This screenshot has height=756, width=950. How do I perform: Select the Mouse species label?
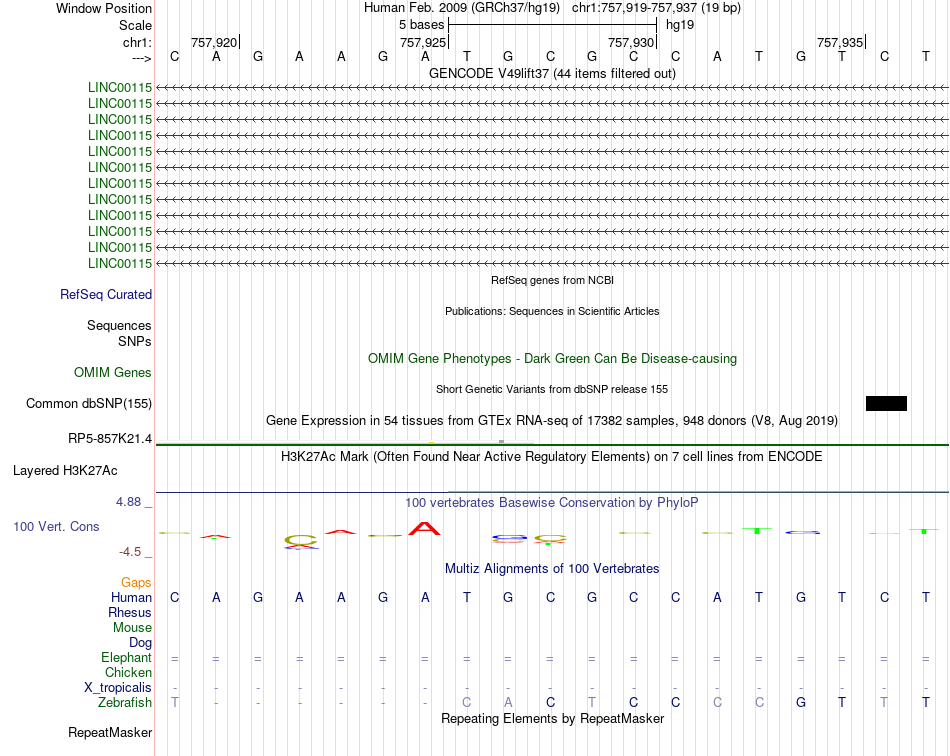pos(132,628)
